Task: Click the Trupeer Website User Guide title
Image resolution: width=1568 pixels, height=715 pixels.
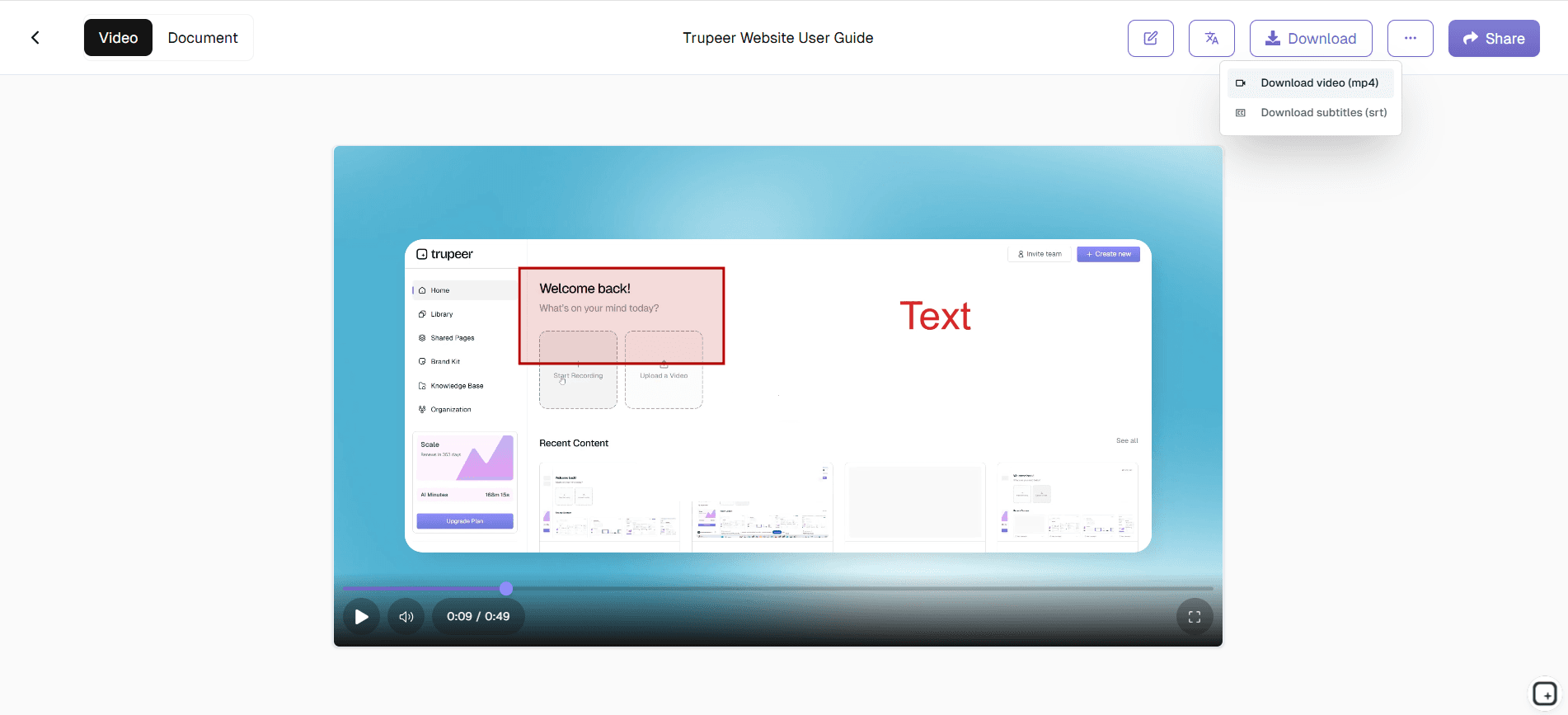Action: tap(777, 38)
